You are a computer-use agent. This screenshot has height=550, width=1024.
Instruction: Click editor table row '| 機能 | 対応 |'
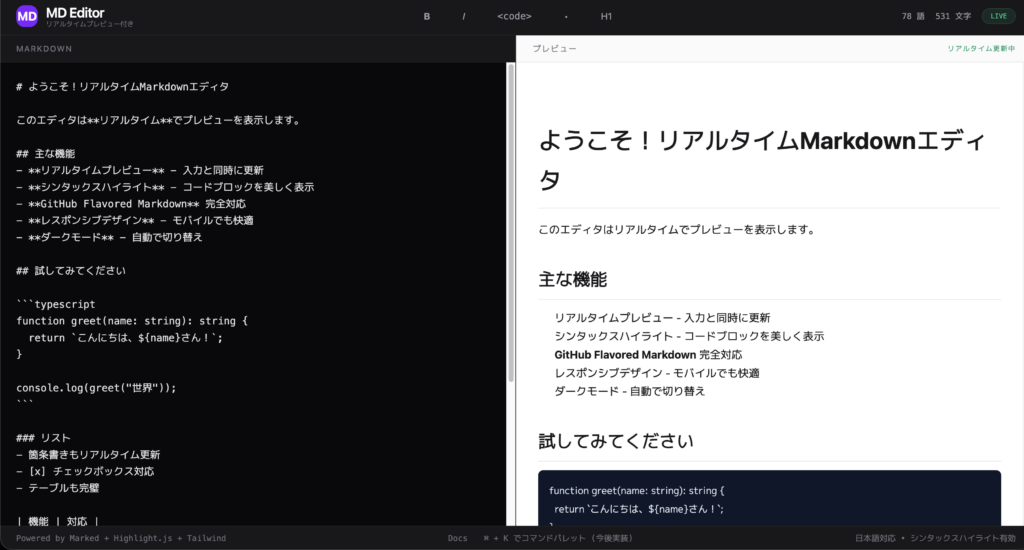(57, 521)
